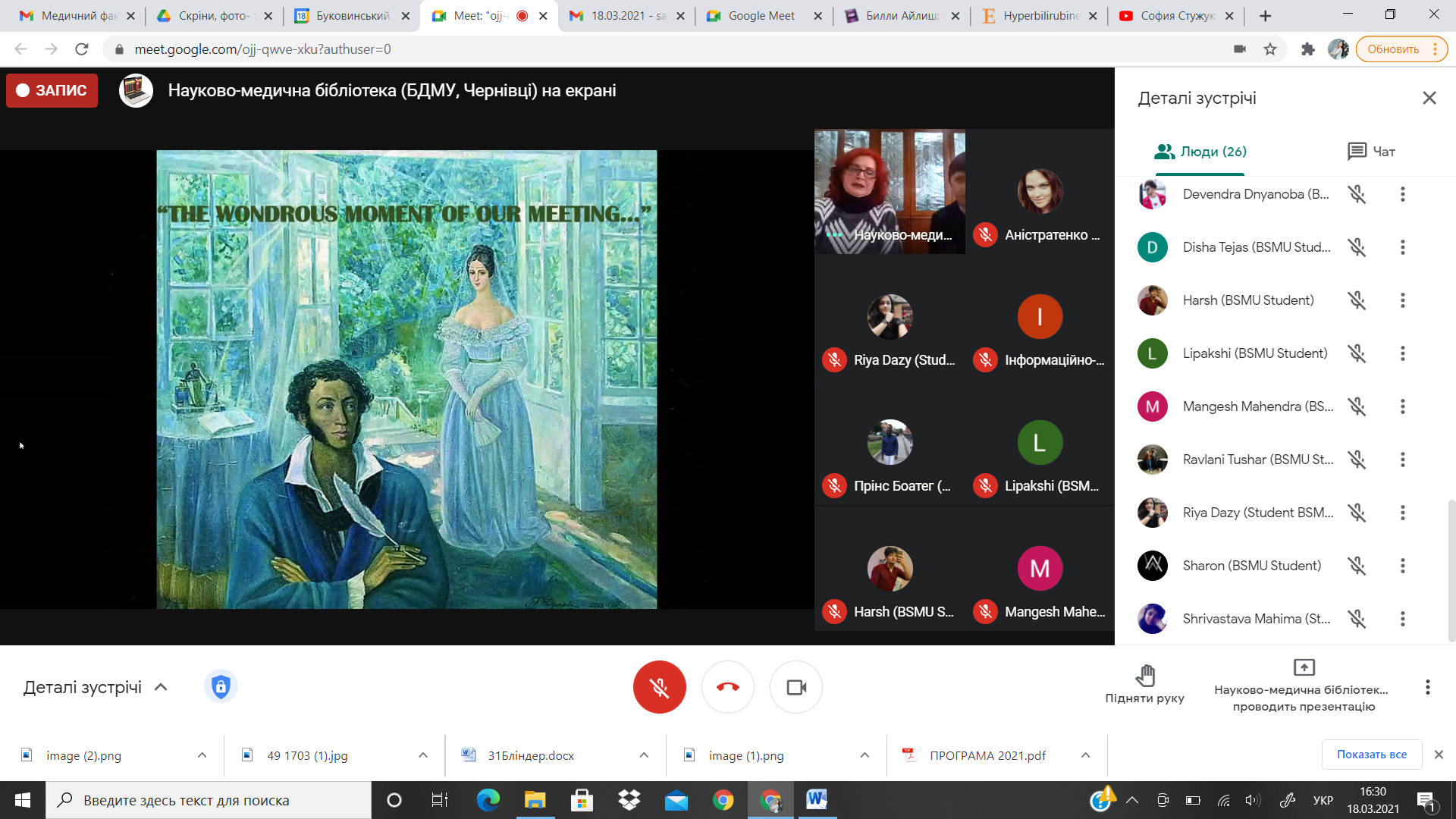Image resolution: width=1456 pixels, height=819 pixels.
Task: Switch to the София Стужук YouTube tab
Action: click(x=1175, y=15)
